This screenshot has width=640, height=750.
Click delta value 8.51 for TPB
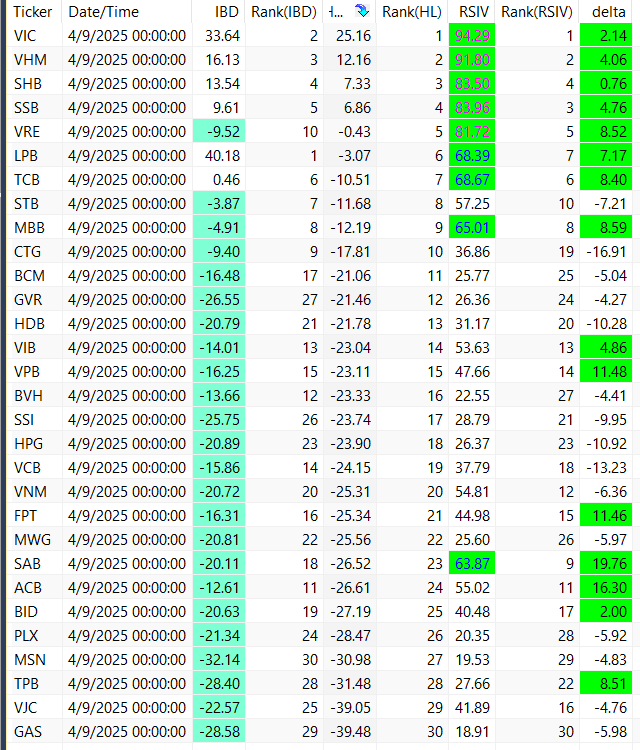coord(606,684)
